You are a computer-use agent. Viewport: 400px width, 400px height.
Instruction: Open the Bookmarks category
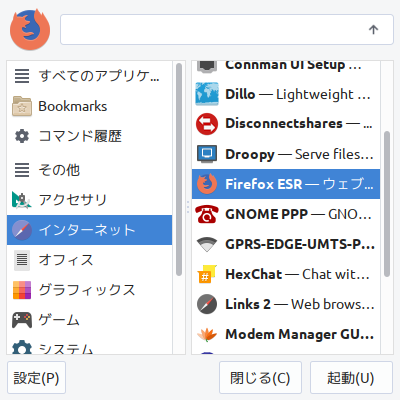pyautogui.click(x=89, y=106)
